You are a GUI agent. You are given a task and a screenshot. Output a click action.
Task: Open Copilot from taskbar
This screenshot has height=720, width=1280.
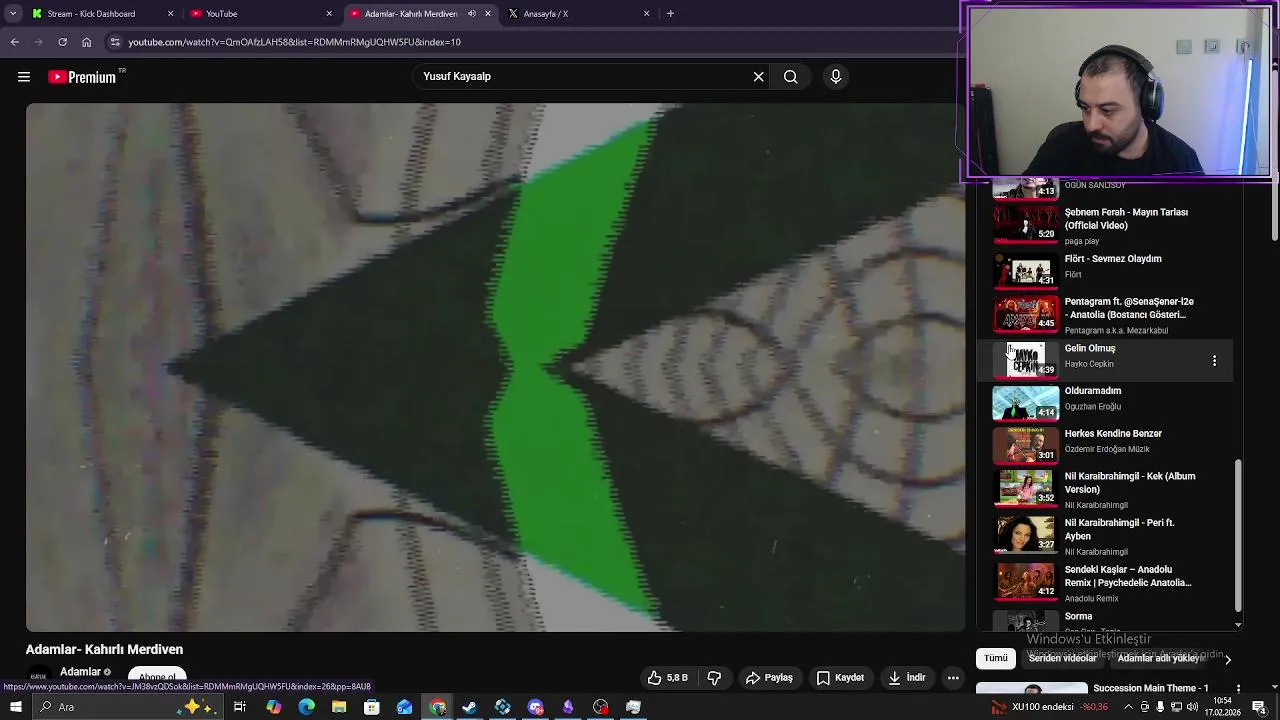[x=273, y=707]
